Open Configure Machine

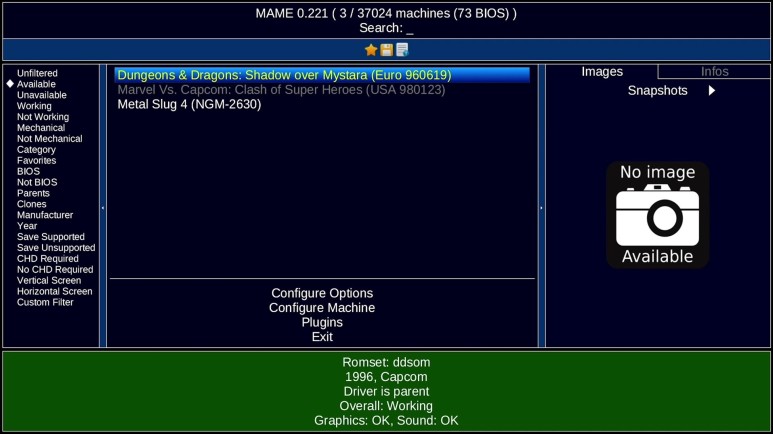[x=322, y=308]
